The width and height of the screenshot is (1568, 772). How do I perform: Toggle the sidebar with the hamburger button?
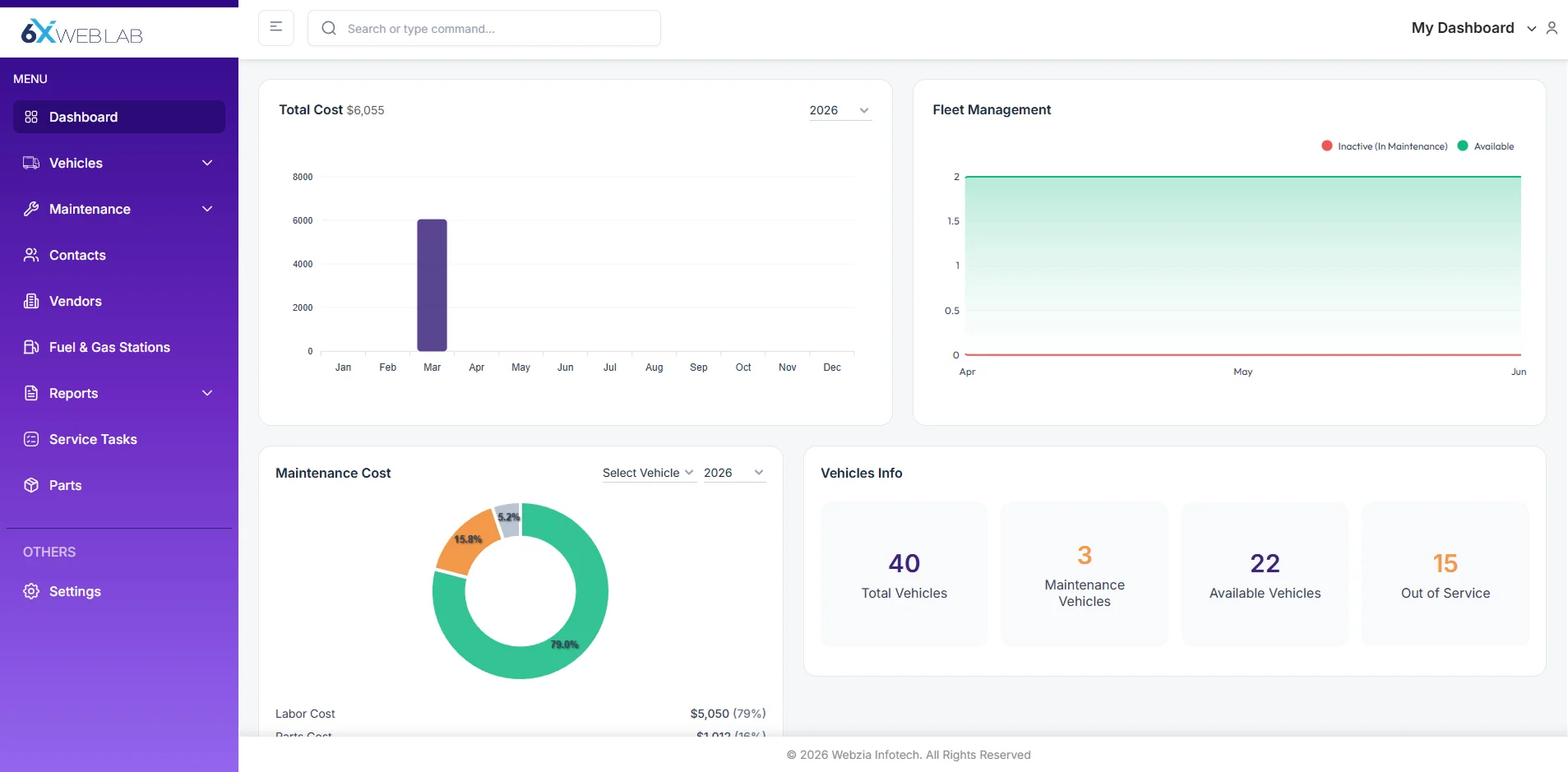[275, 27]
